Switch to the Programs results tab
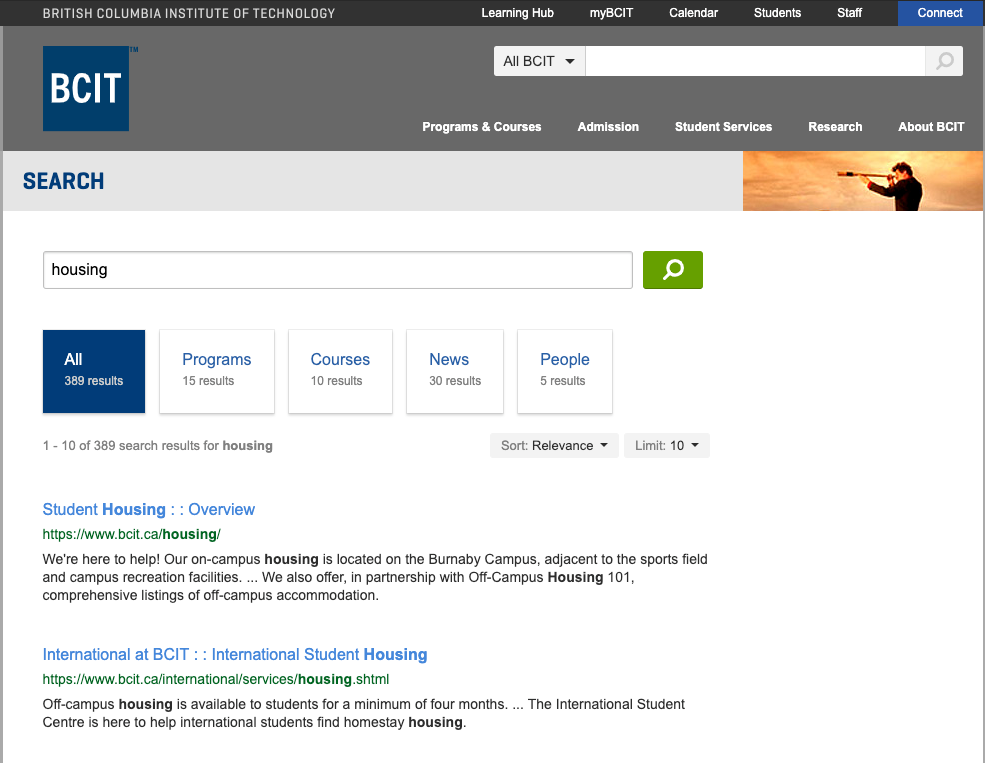The image size is (985, 763). (x=217, y=371)
